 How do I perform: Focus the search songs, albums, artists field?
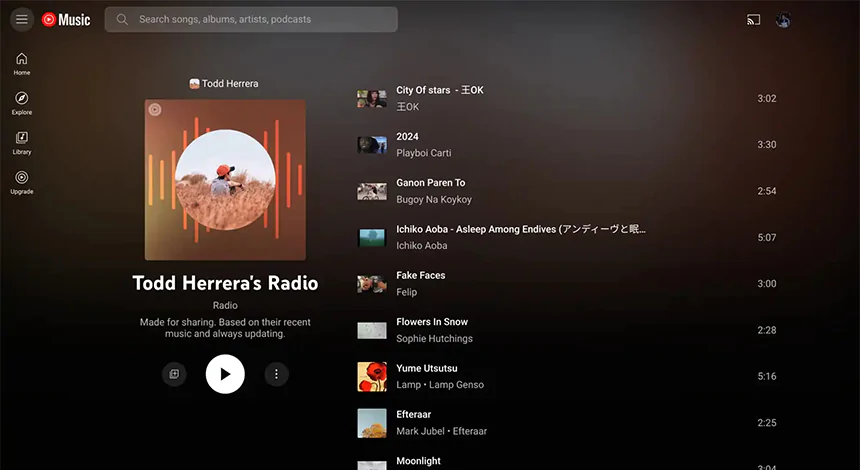coord(251,20)
